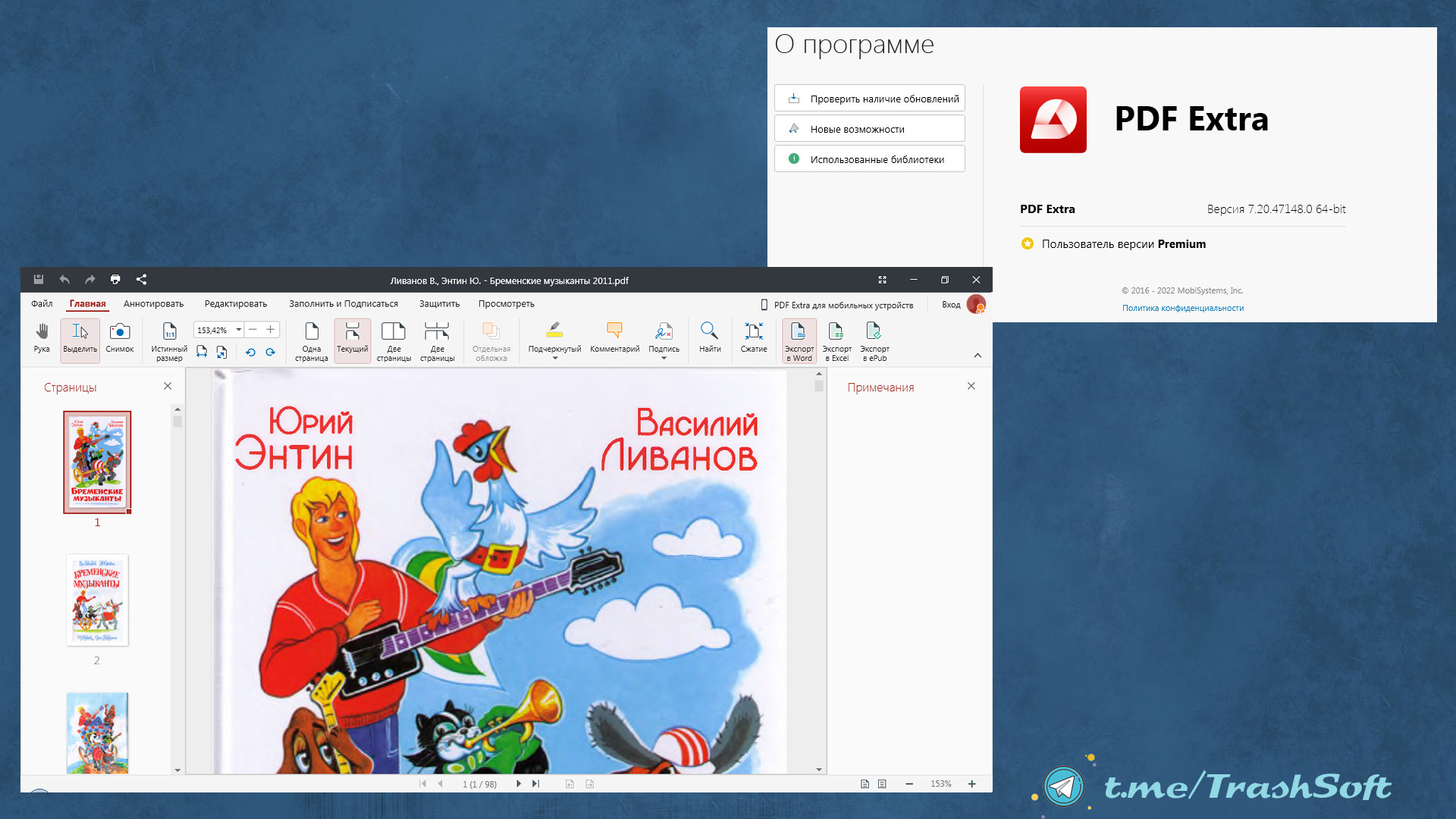Switch to Одна страница single page view
1456x819 pixels.
[x=312, y=341]
